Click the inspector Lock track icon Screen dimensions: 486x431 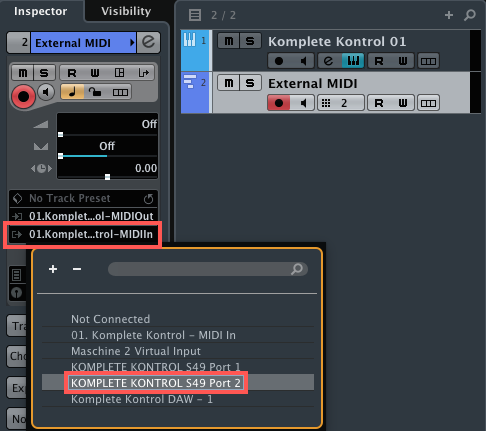pyautogui.click(x=95, y=92)
